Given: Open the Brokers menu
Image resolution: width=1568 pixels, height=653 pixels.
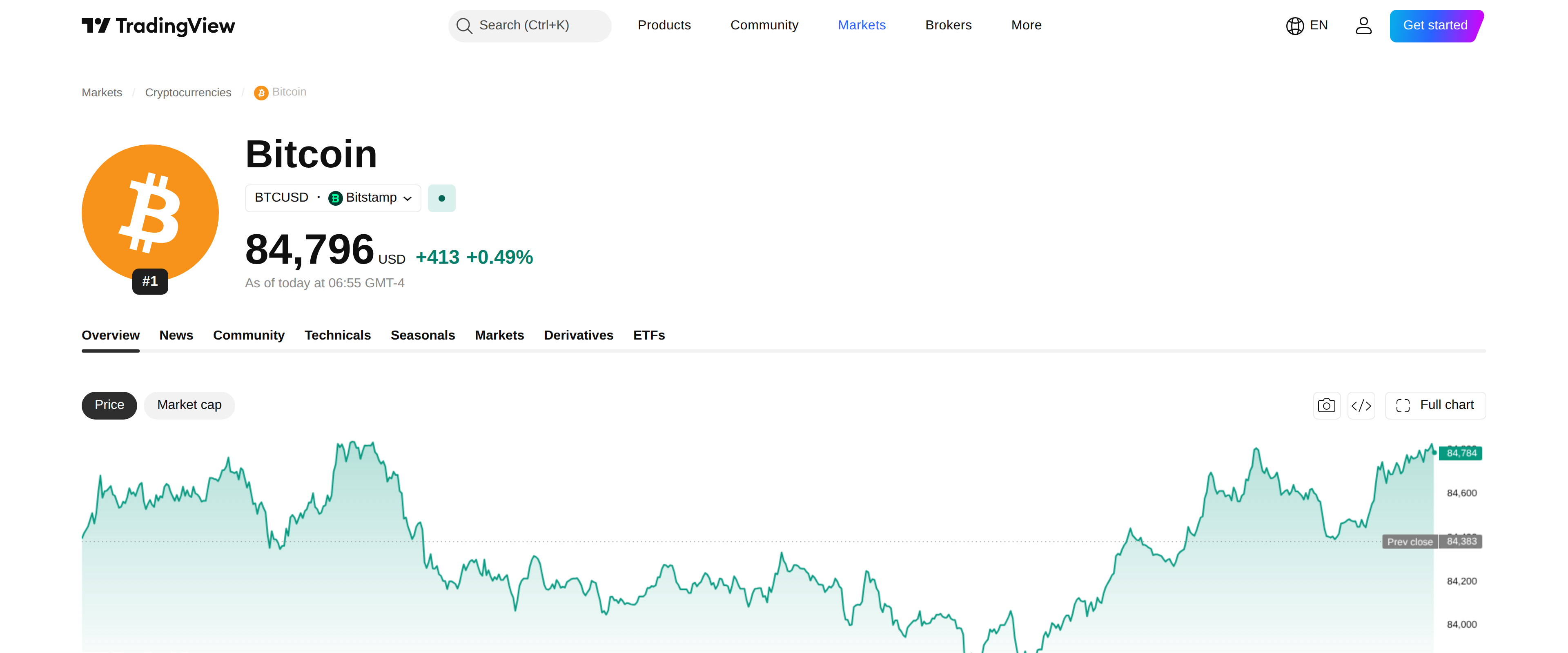Looking at the screenshot, I should [948, 26].
